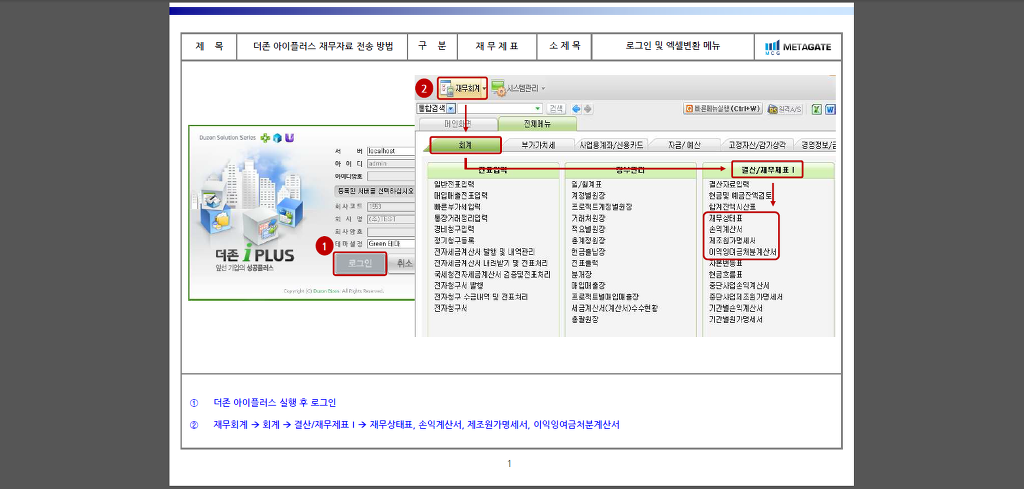1024x489 pixels.
Task: Click the 등록된 서버를 선택하십시오 button
Action: click(375, 191)
